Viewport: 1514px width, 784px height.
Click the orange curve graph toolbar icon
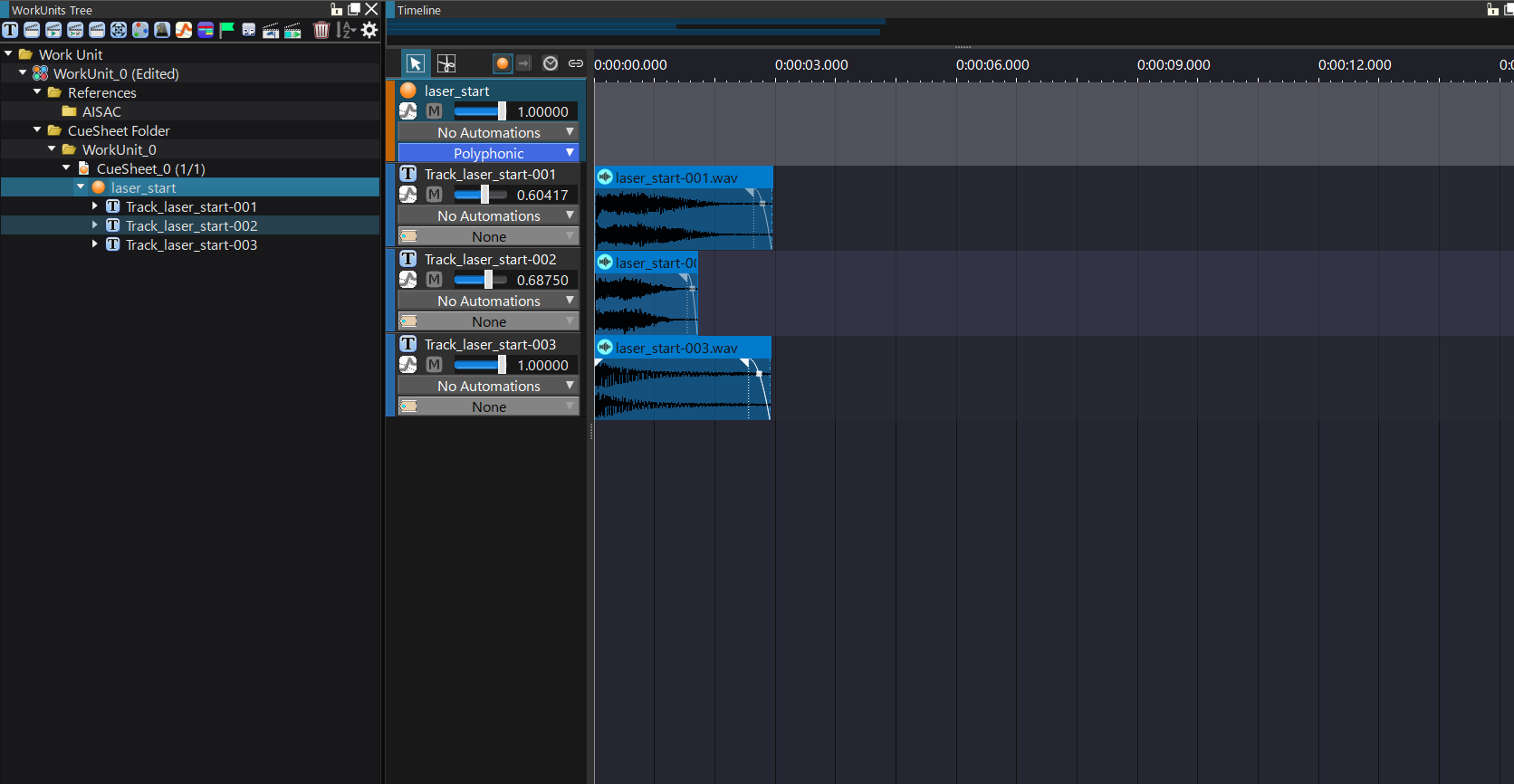pos(184,30)
